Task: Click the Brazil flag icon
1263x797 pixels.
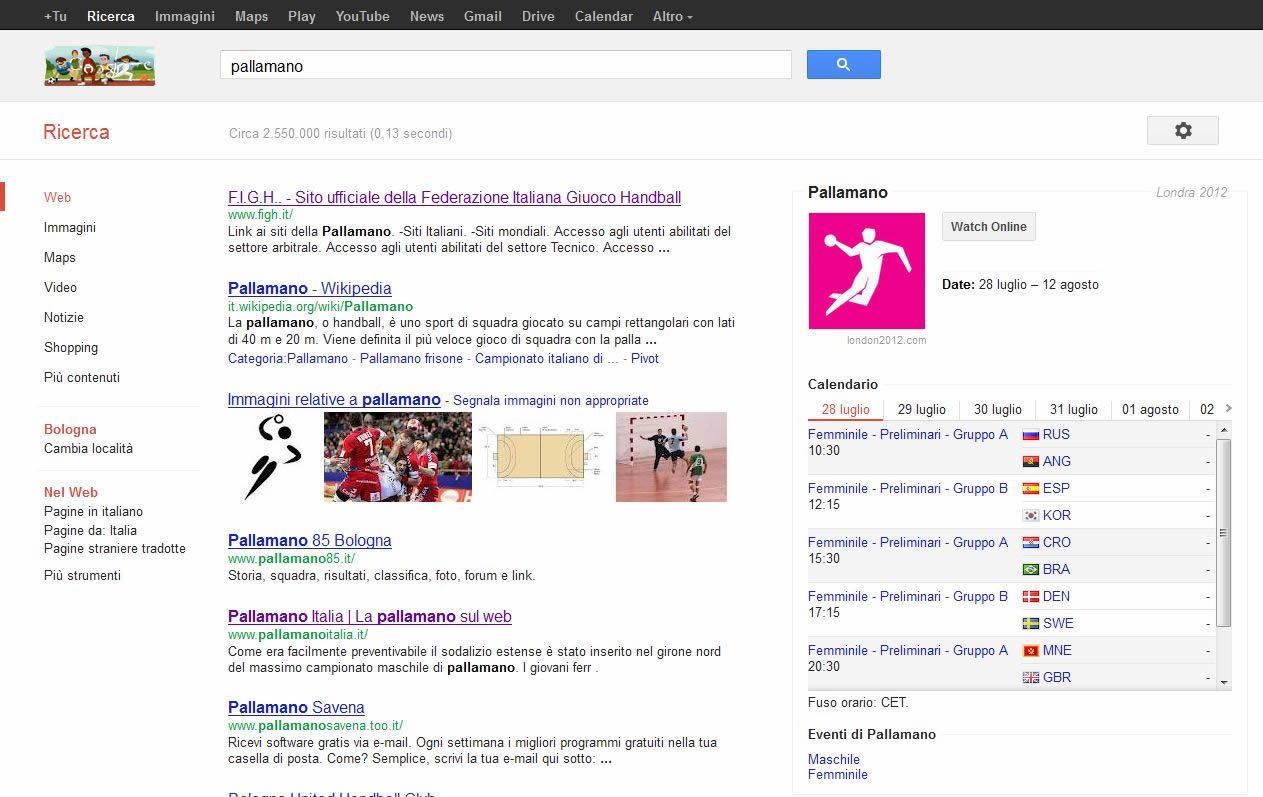Action: point(1030,570)
